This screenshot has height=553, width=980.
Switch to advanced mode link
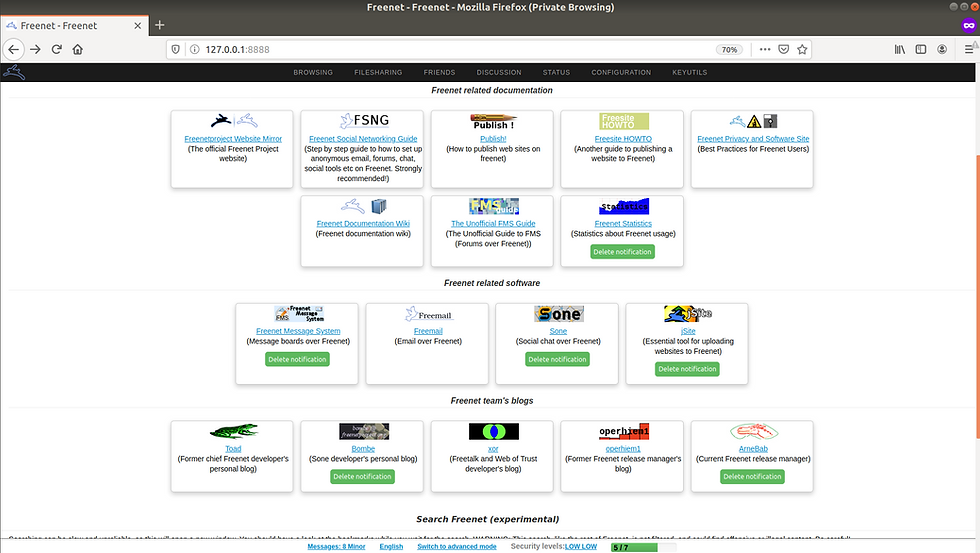[457, 547]
